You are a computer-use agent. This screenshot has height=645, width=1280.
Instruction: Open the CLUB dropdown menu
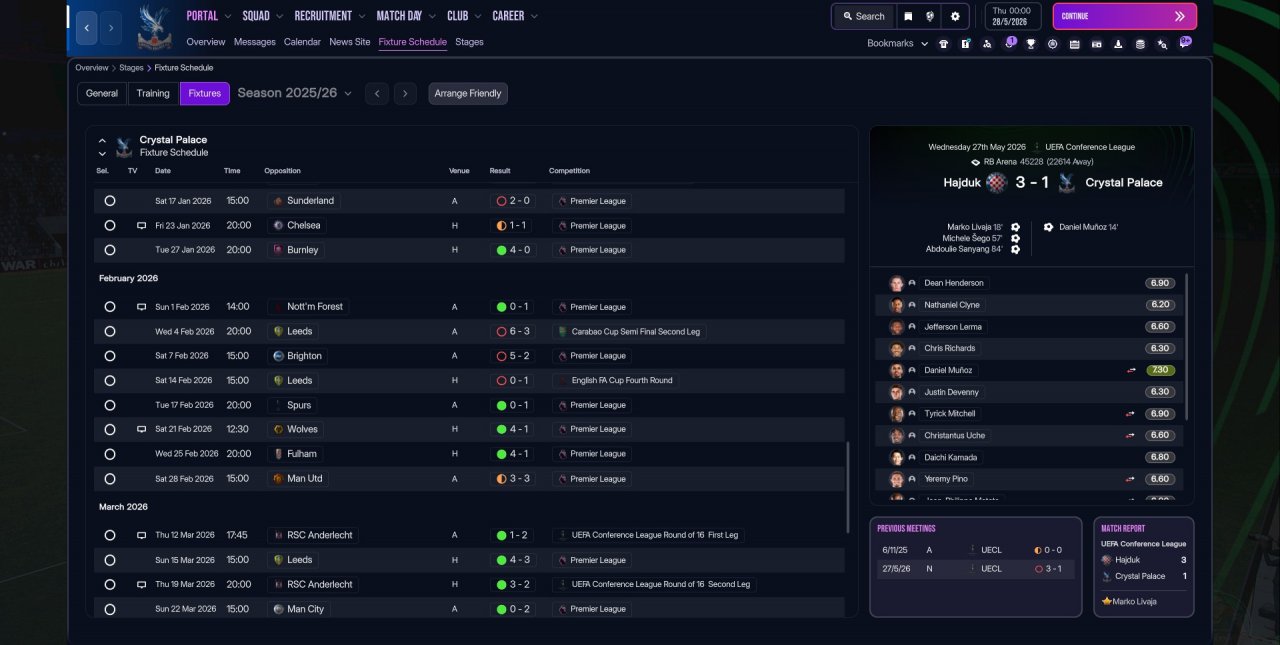pos(465,16)
